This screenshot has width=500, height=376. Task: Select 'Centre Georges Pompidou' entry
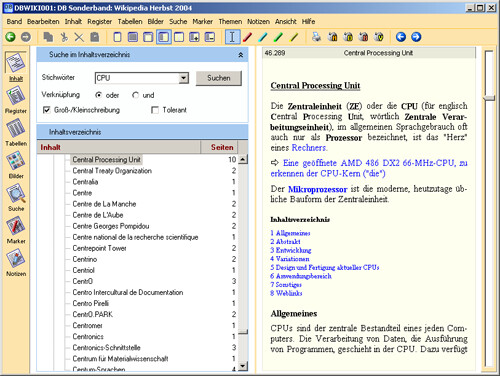coord(111,226)
